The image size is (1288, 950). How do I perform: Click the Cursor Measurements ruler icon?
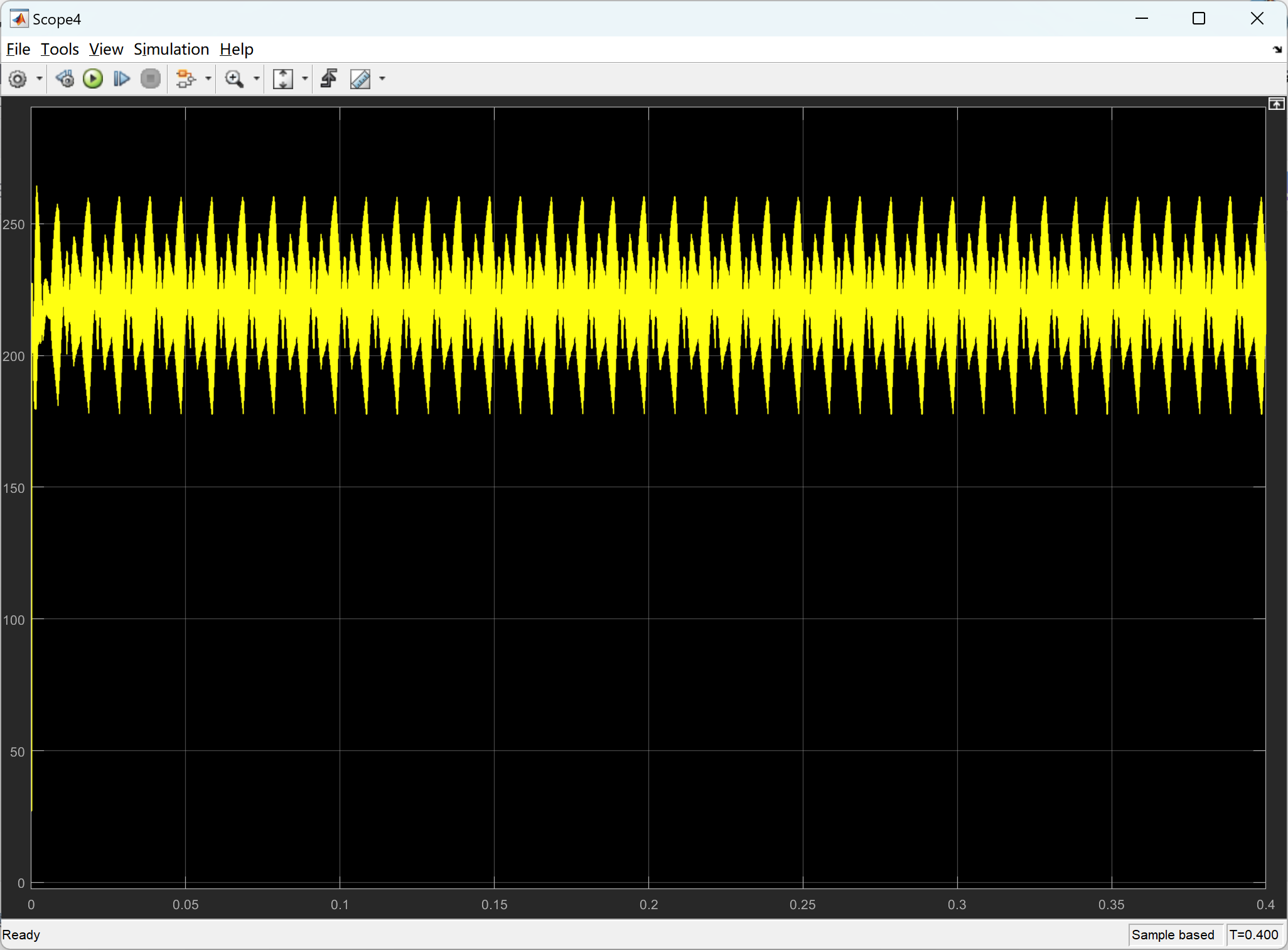tap(360, 79)
